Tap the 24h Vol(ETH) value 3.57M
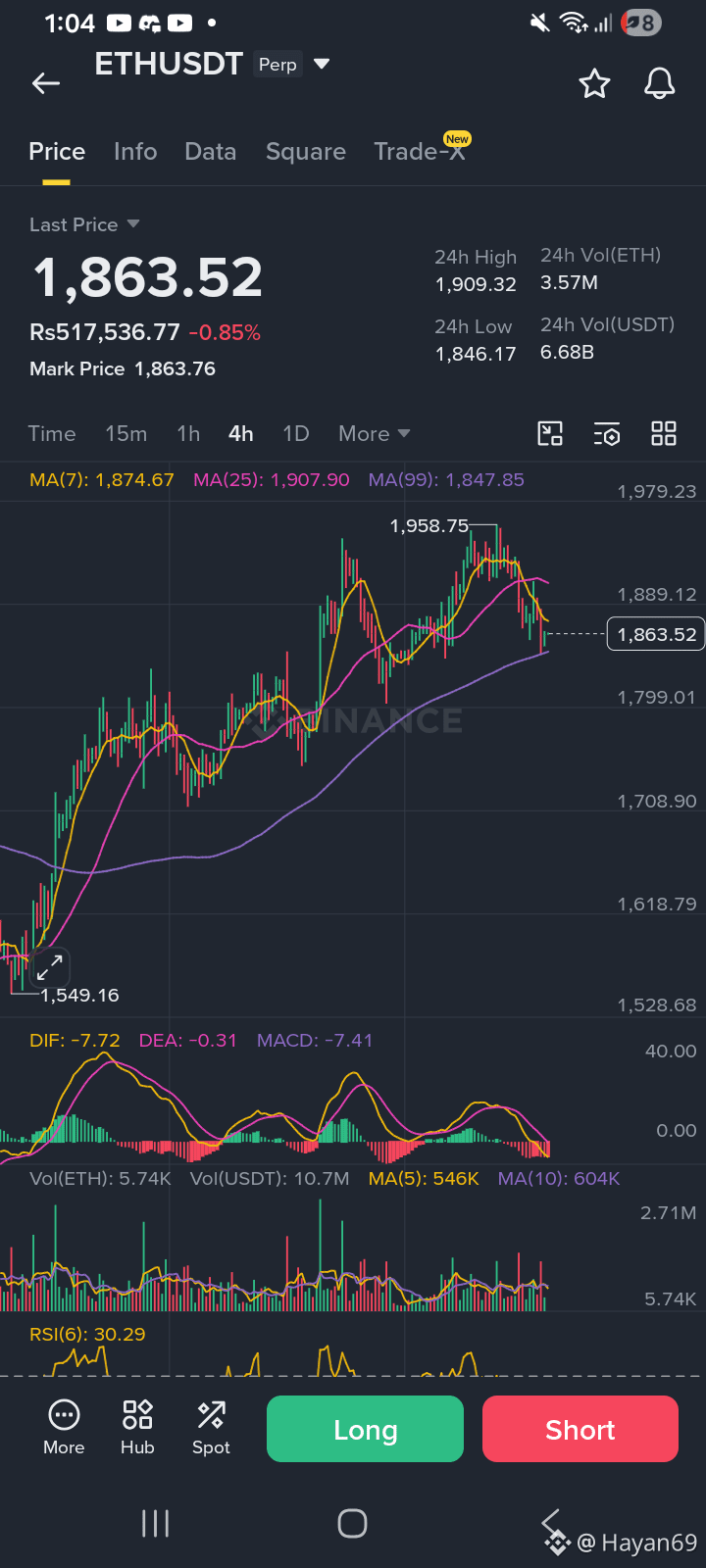Screen dimensions: 706x1568 (x=569, y=282)
